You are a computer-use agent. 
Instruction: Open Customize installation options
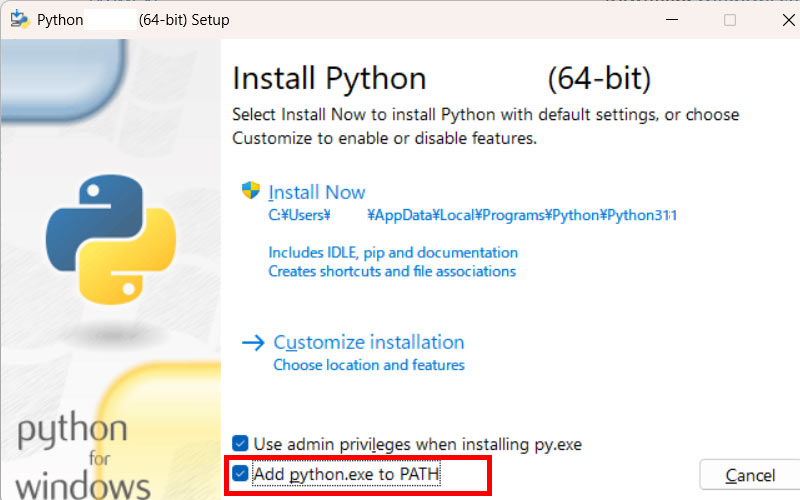tap(368, 342)
